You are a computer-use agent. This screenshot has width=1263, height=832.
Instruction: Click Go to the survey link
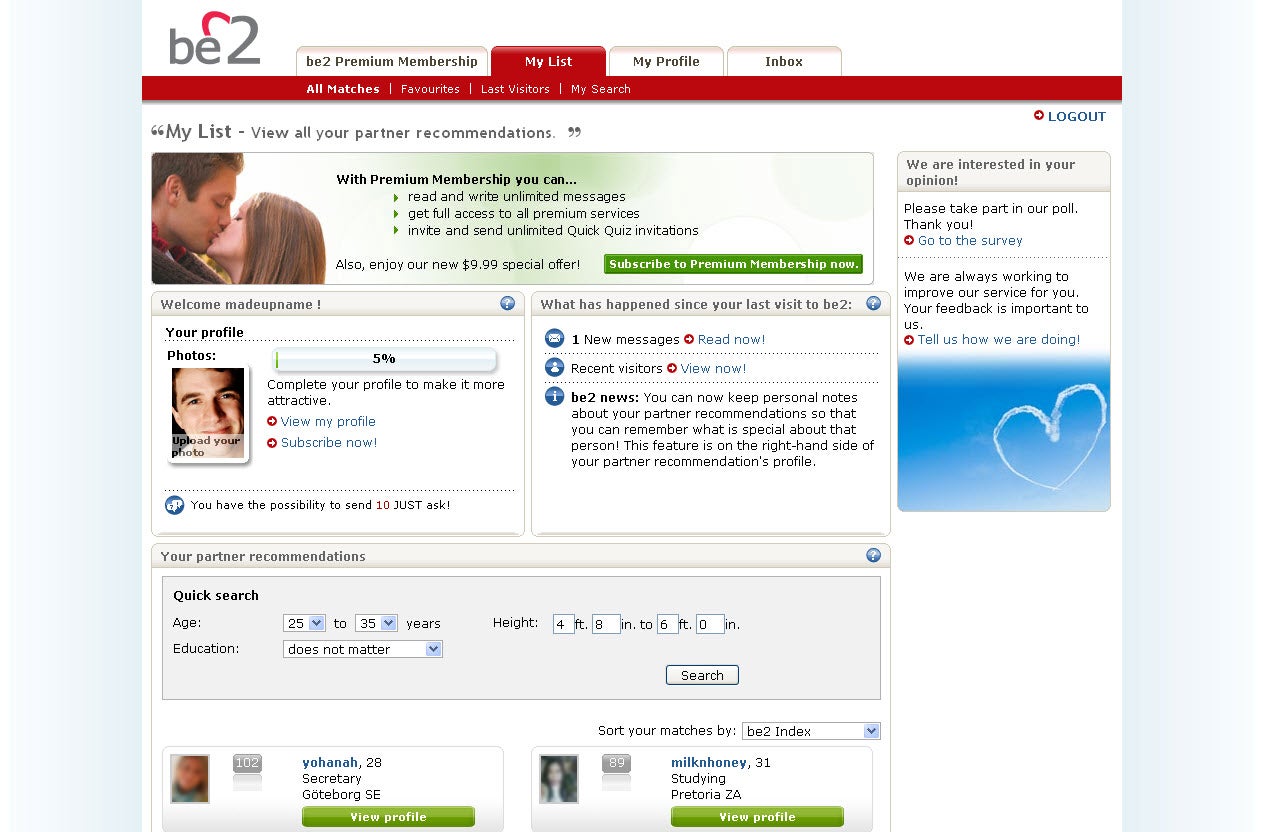tap(970, 240)
